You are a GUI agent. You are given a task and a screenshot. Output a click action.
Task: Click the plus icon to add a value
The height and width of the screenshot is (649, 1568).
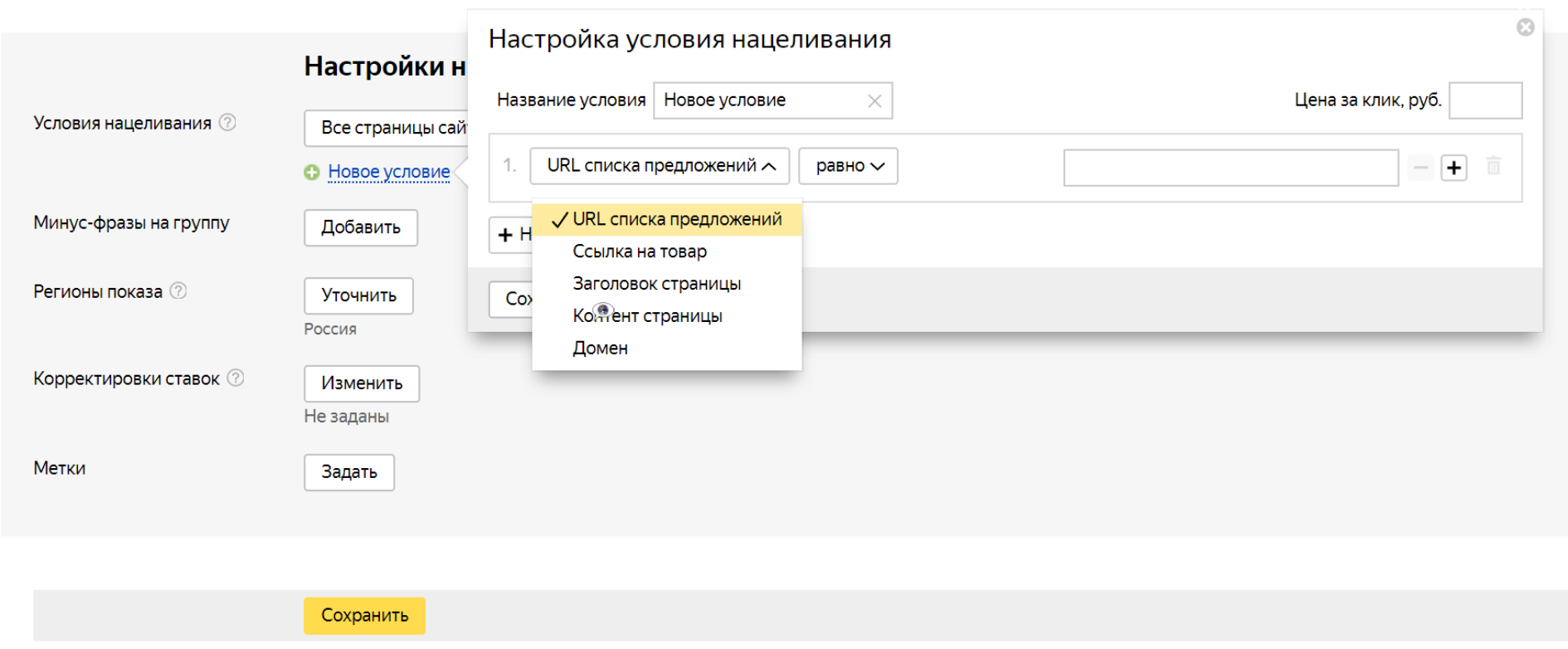click(1454, 168)
